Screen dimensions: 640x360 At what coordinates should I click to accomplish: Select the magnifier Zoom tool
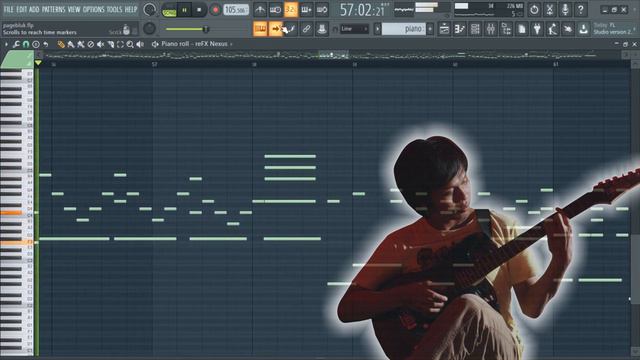coord(130,44)
